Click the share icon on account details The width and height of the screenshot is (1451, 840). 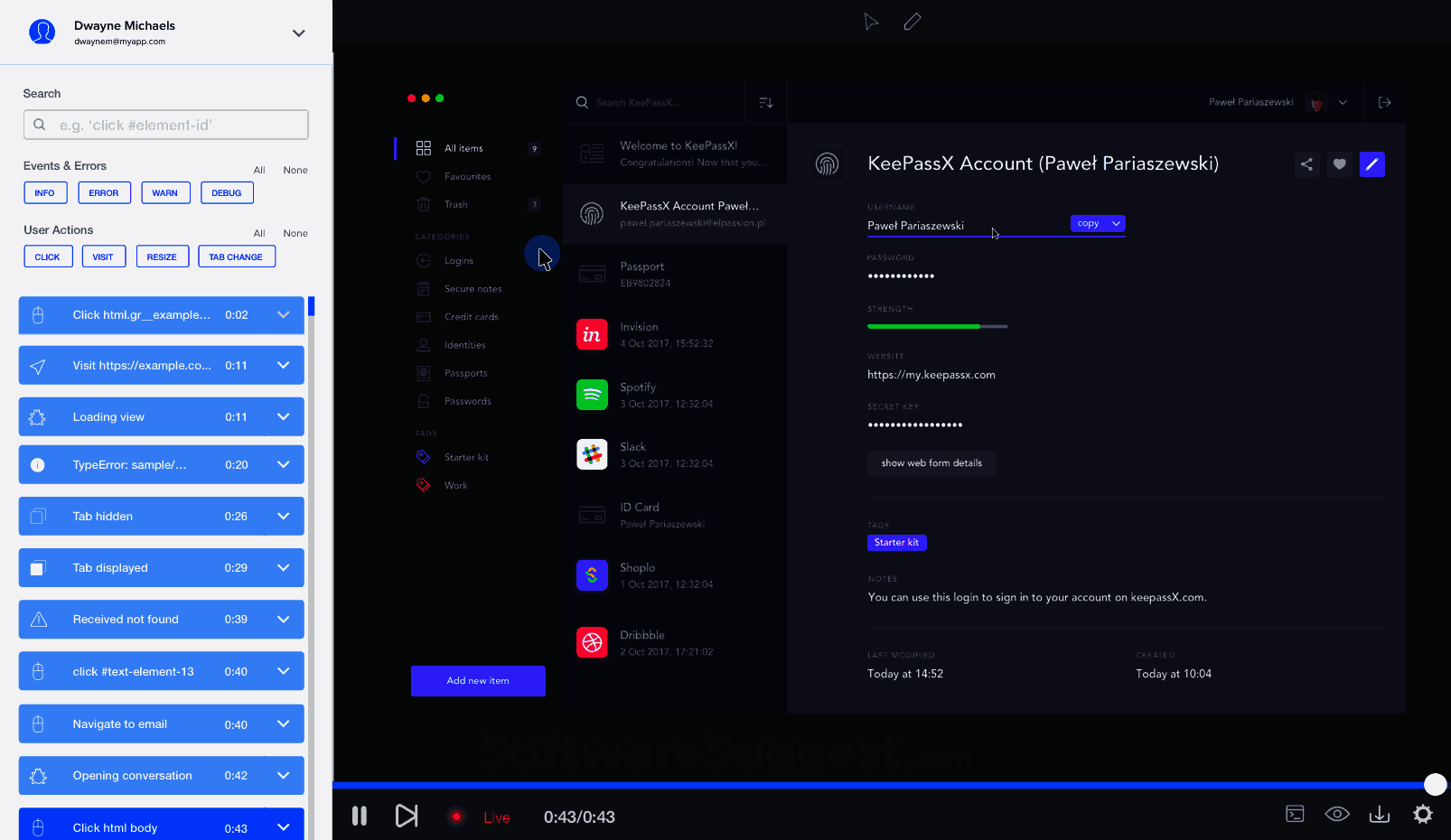[x=1306, y=164]
